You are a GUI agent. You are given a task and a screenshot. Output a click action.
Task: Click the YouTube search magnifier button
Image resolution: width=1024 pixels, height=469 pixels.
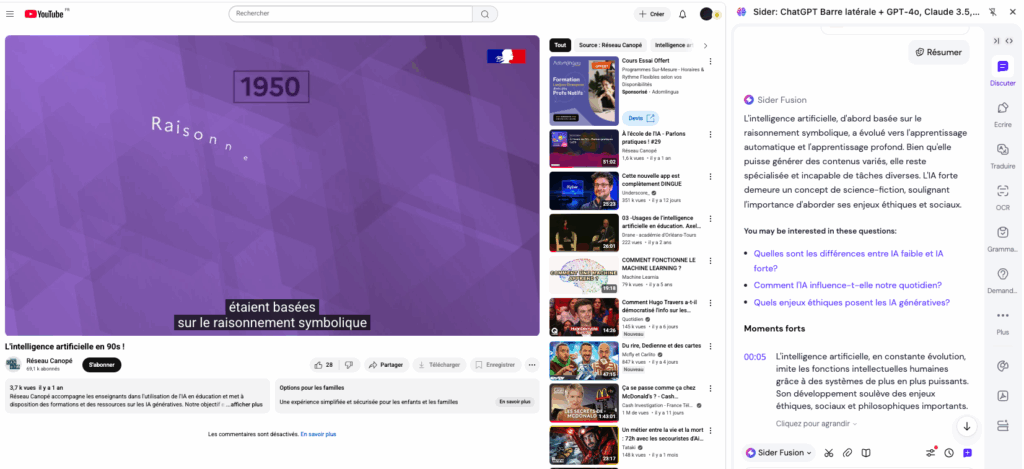pos(484,14)
